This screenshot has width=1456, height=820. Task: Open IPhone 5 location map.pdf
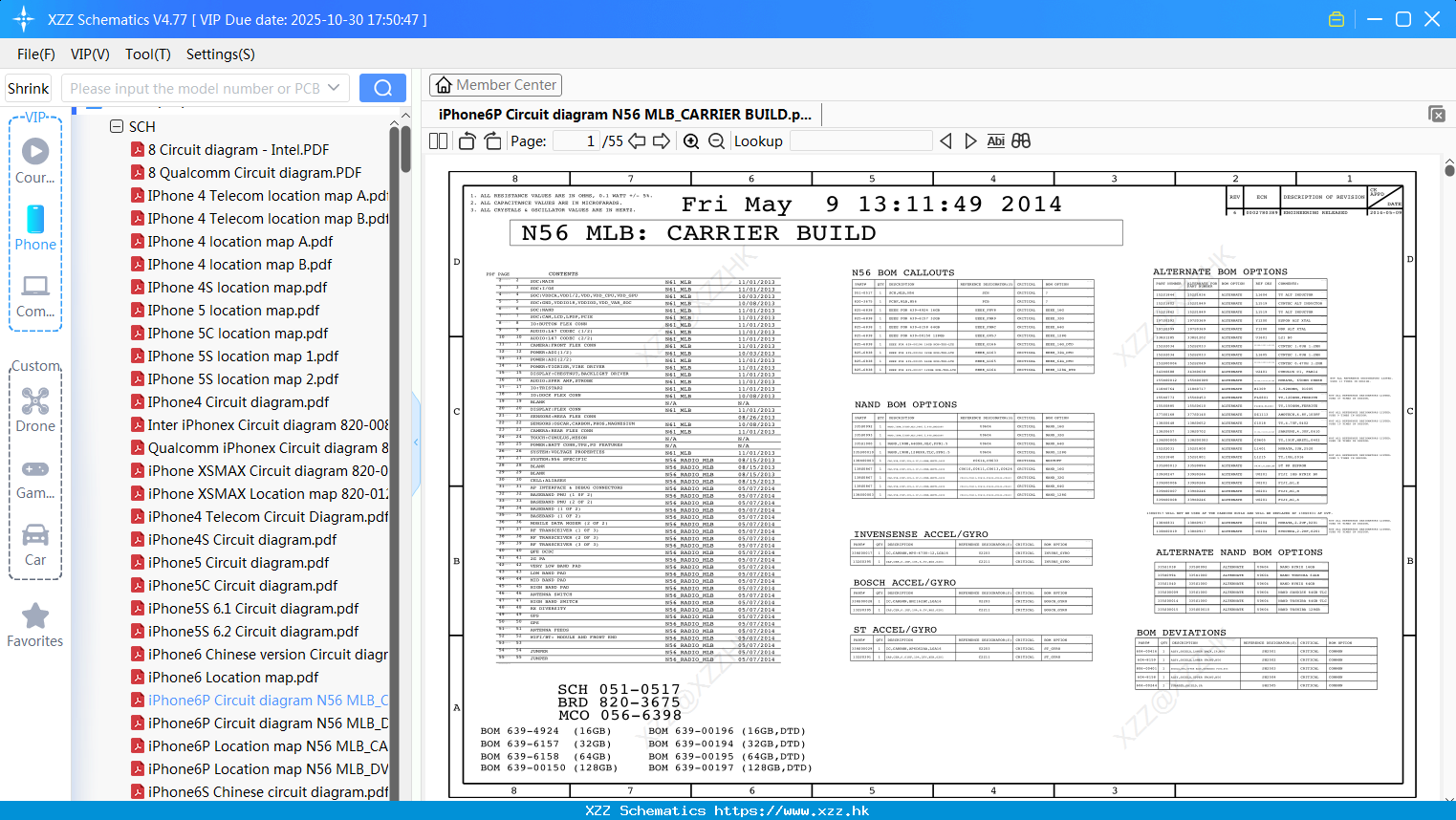click(233, 310)
